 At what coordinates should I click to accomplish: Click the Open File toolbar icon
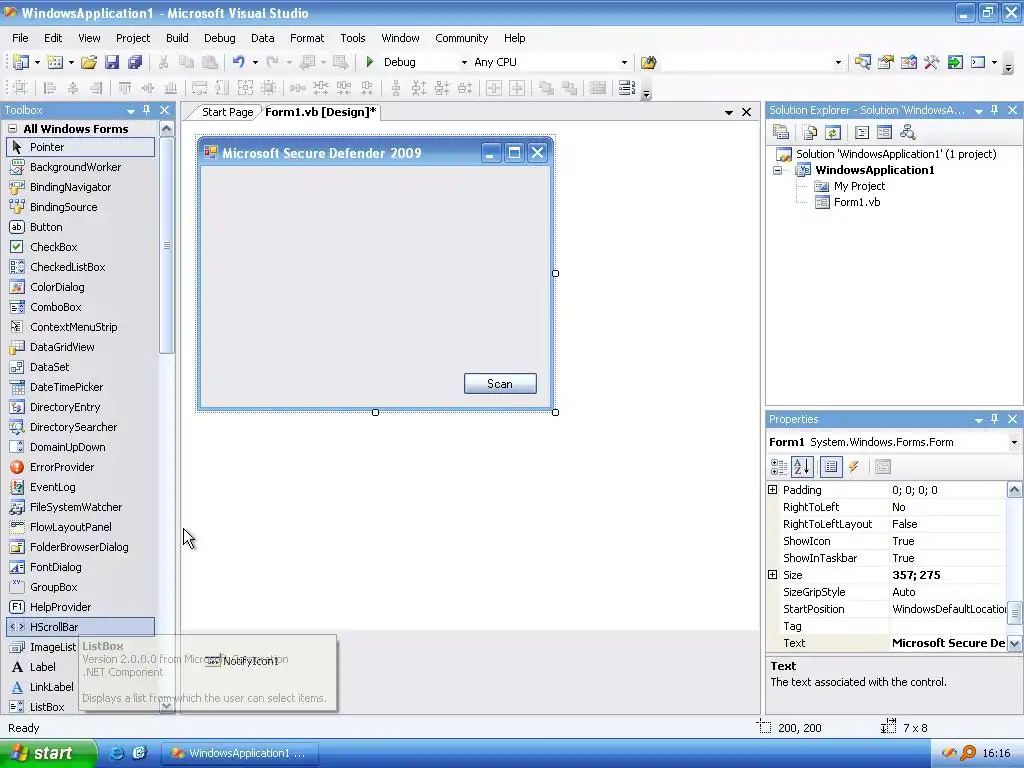89,62
